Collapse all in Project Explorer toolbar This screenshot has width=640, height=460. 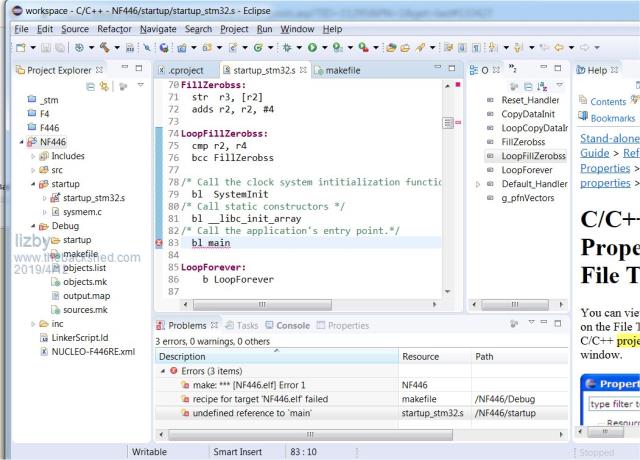pyautogui.click(x=90, y=87)
